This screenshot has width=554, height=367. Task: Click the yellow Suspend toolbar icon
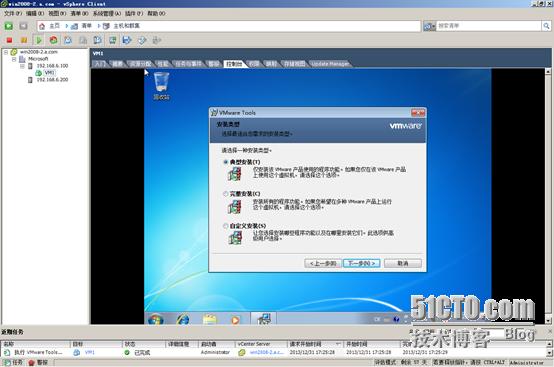click(24, 40)
